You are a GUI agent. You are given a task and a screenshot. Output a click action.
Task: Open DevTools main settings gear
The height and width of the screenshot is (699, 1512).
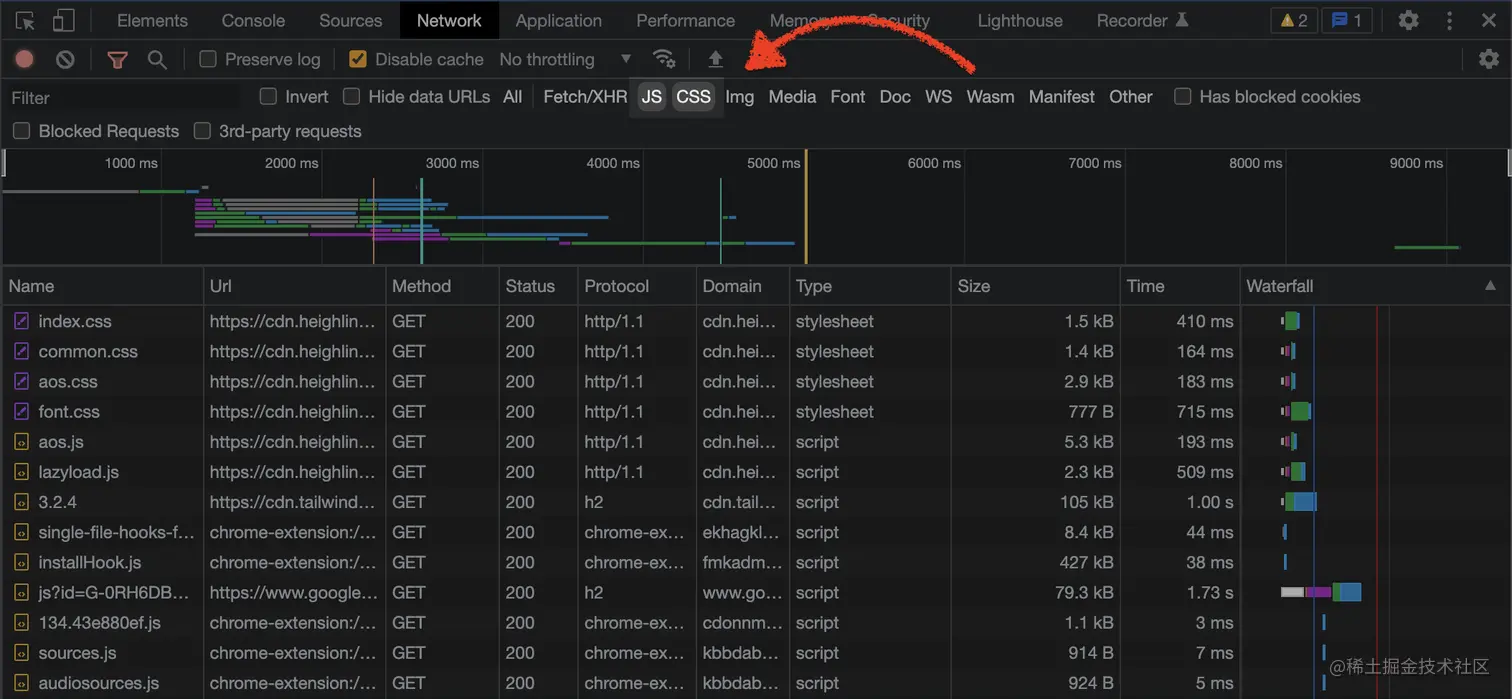(1408, 20)
